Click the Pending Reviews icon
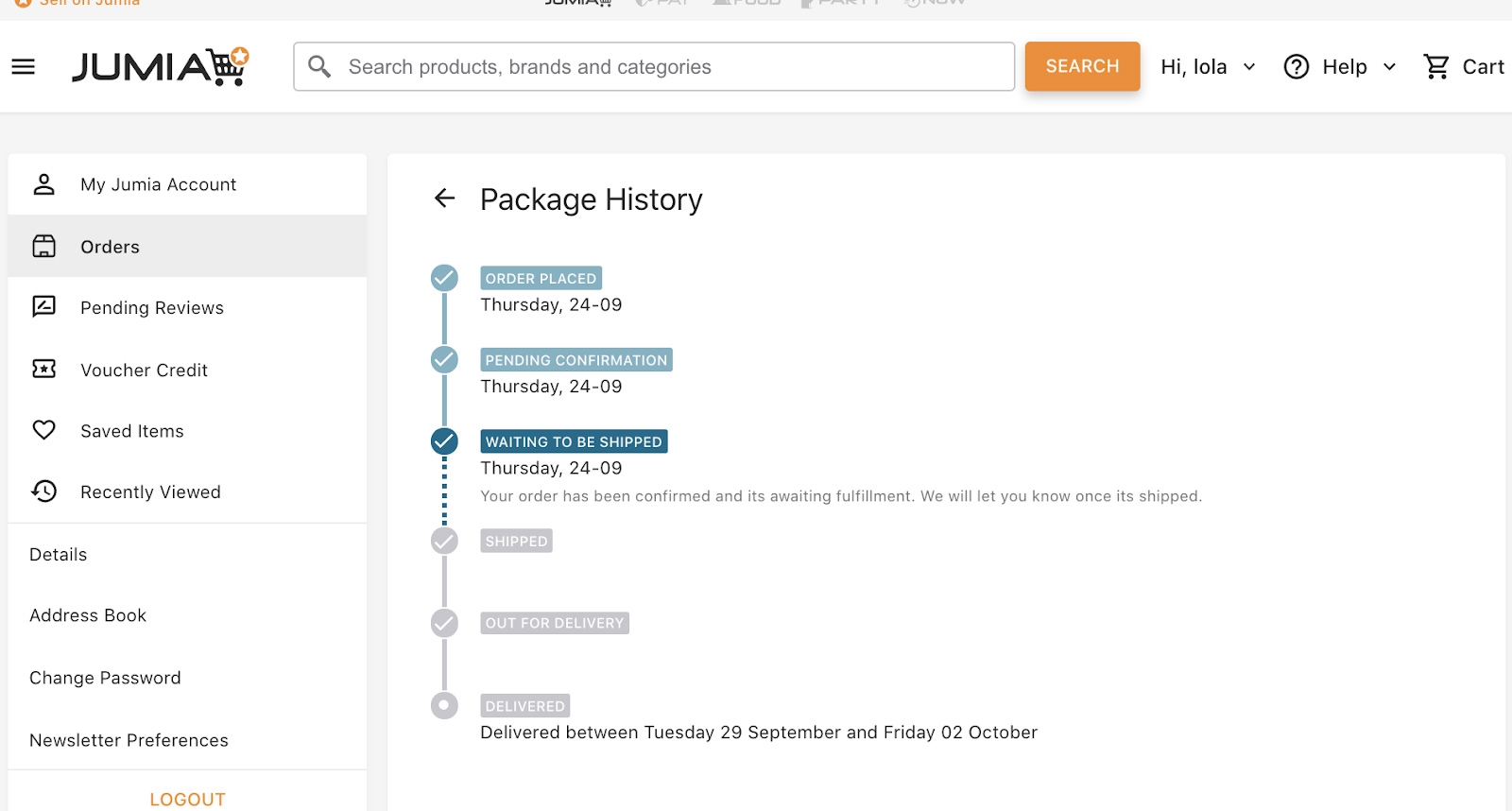This screenshot has width=1512, height=811. (44, 306)
